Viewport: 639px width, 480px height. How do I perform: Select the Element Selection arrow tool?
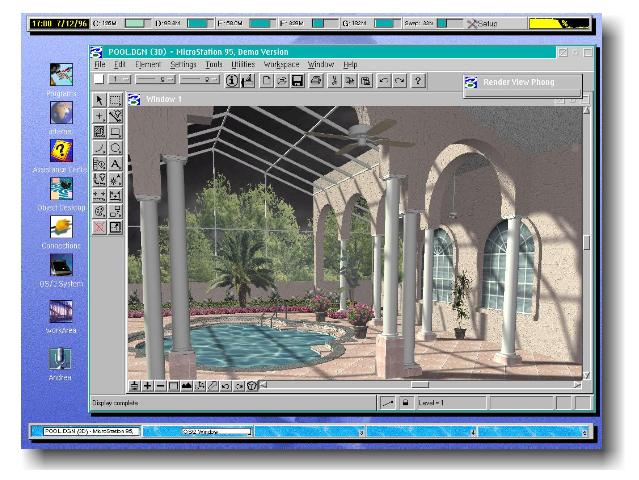click(x=98, y=99)
